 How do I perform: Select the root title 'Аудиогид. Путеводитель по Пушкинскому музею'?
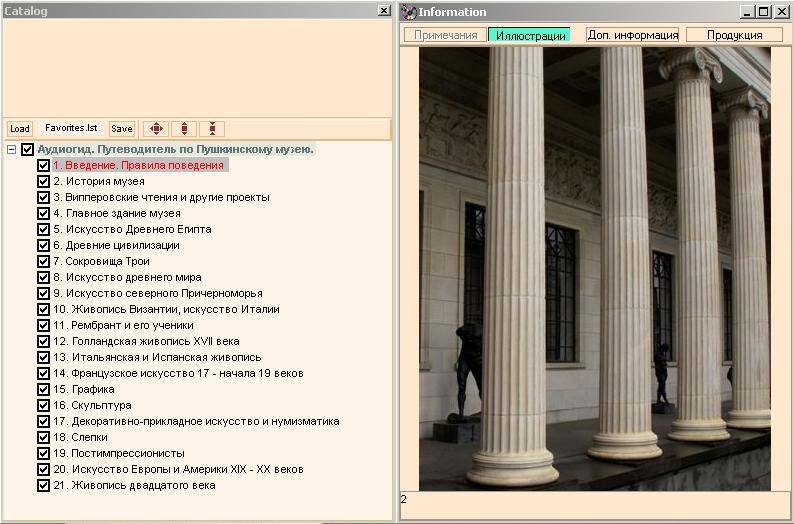click(x=176, y=149)
